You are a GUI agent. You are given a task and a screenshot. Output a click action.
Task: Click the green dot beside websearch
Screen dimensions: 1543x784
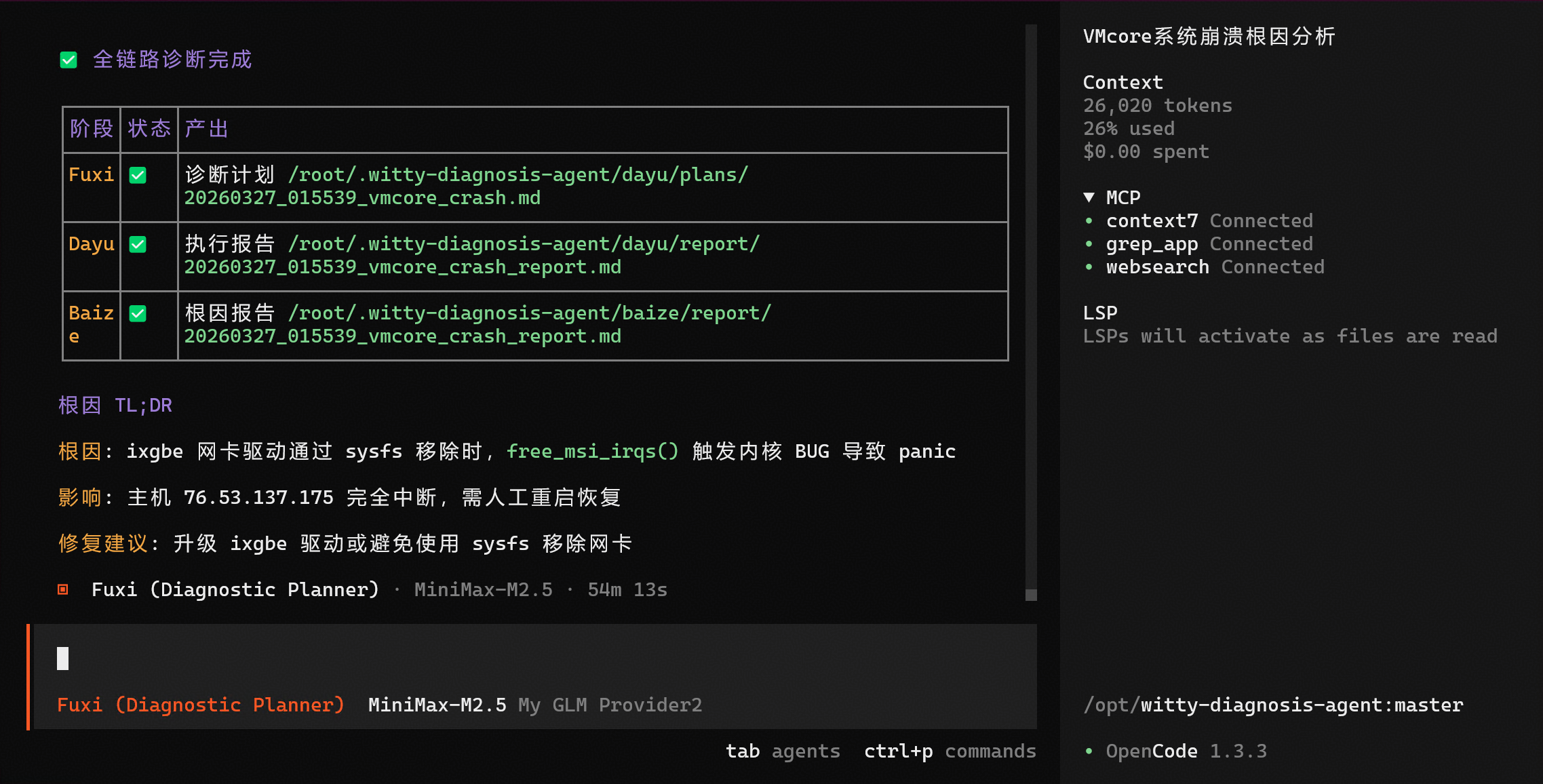pos(1089,267)
